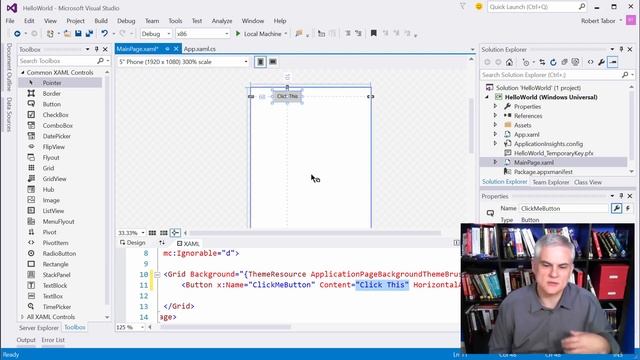Click the Save All toolbar icon
Viewport: 640px width, 360px height.
[x=89, y=33]
